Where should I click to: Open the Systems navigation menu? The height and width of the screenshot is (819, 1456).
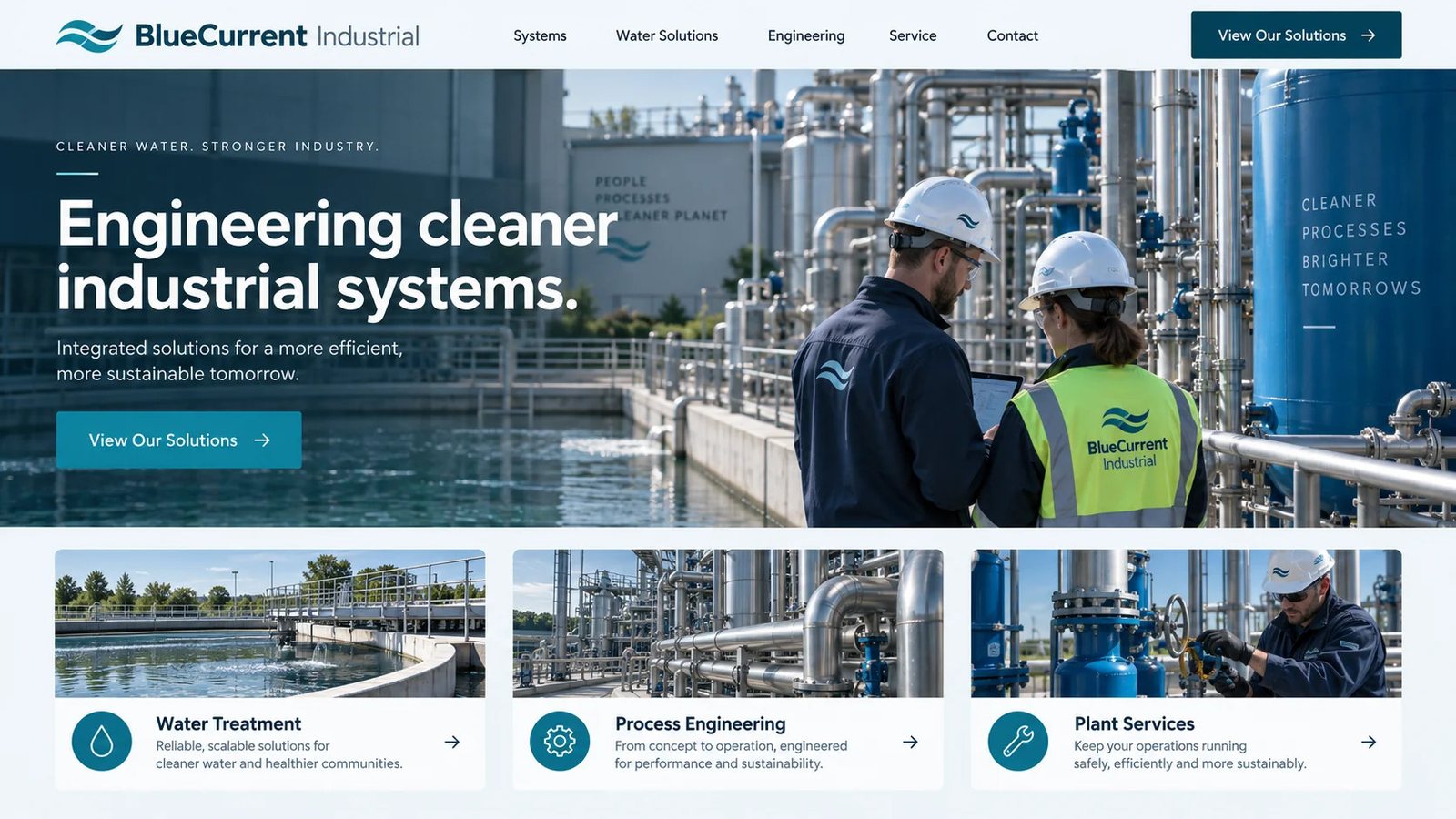click(x=540, y=35)
